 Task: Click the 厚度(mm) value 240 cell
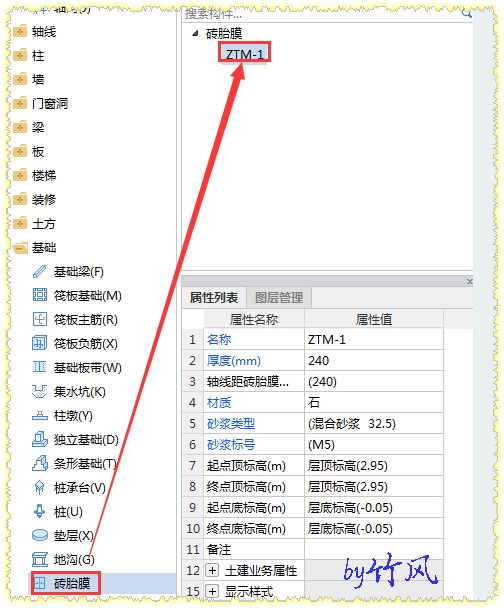[x=374, y=361]
